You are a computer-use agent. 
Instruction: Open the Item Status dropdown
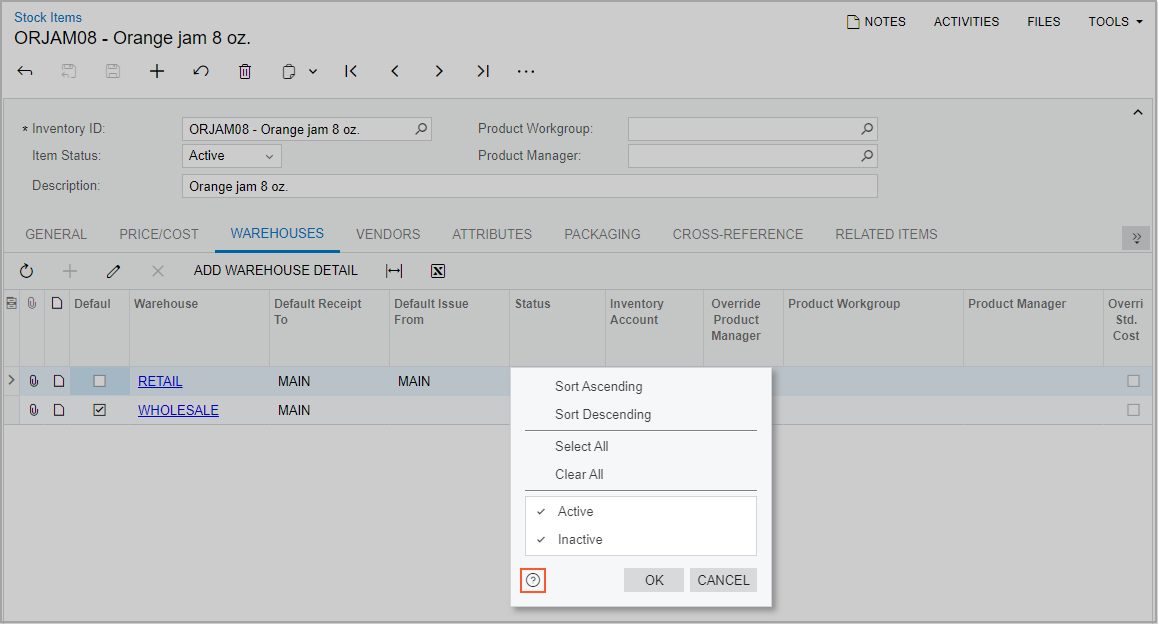[232, 156]
